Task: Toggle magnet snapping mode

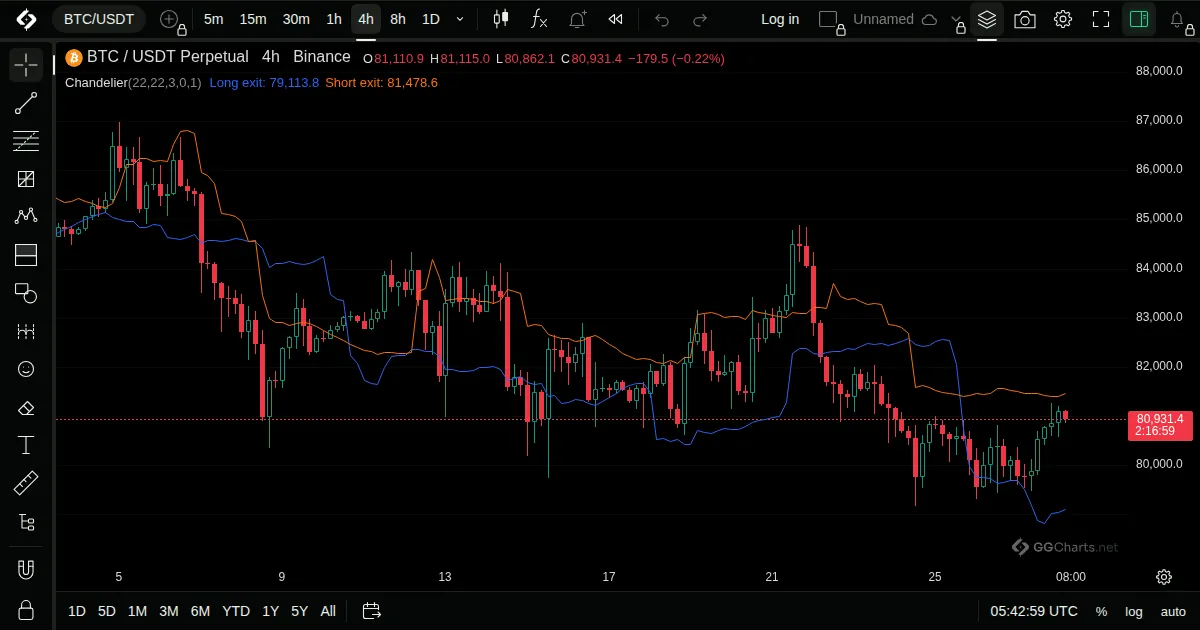Action: coord(26,571)
